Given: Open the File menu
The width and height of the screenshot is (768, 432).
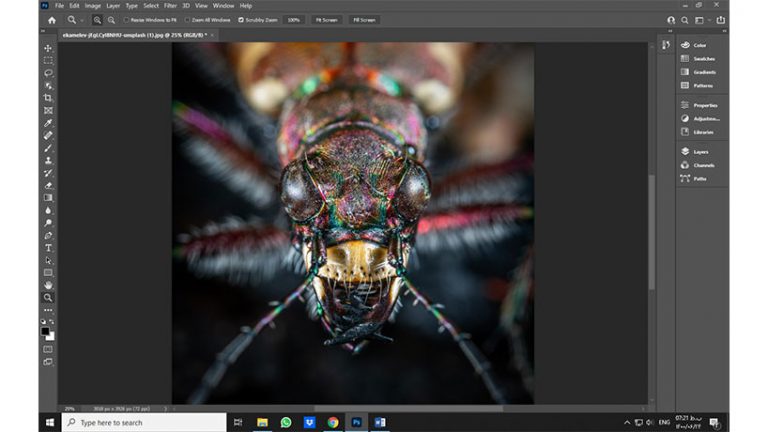Looking at the screenshot, I should coord(59,6).
